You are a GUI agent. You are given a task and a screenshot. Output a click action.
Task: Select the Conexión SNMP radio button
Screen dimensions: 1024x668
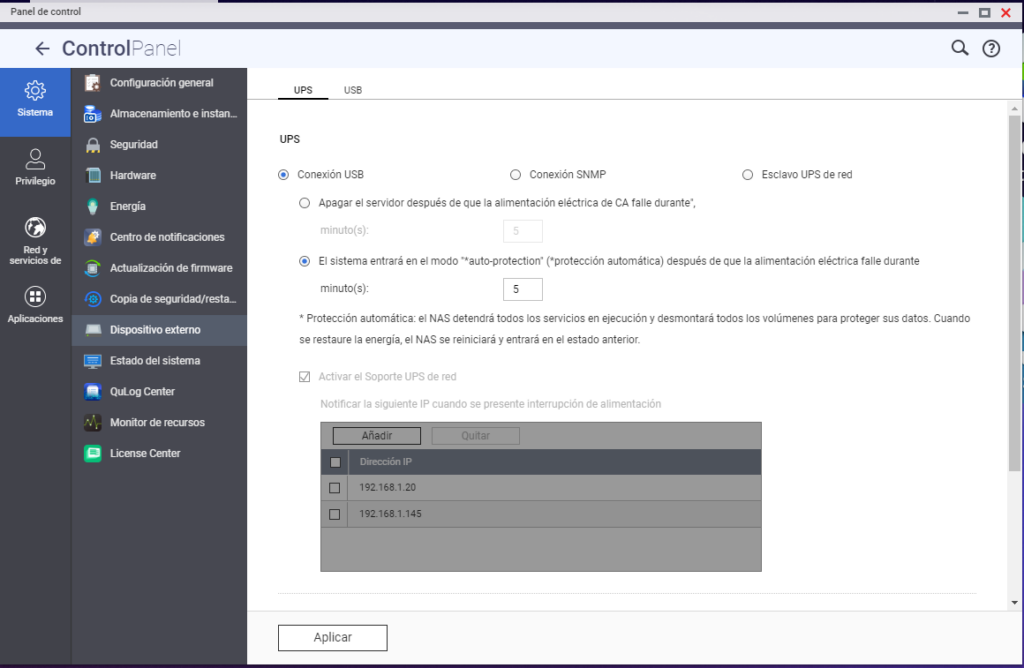(516, 175)
